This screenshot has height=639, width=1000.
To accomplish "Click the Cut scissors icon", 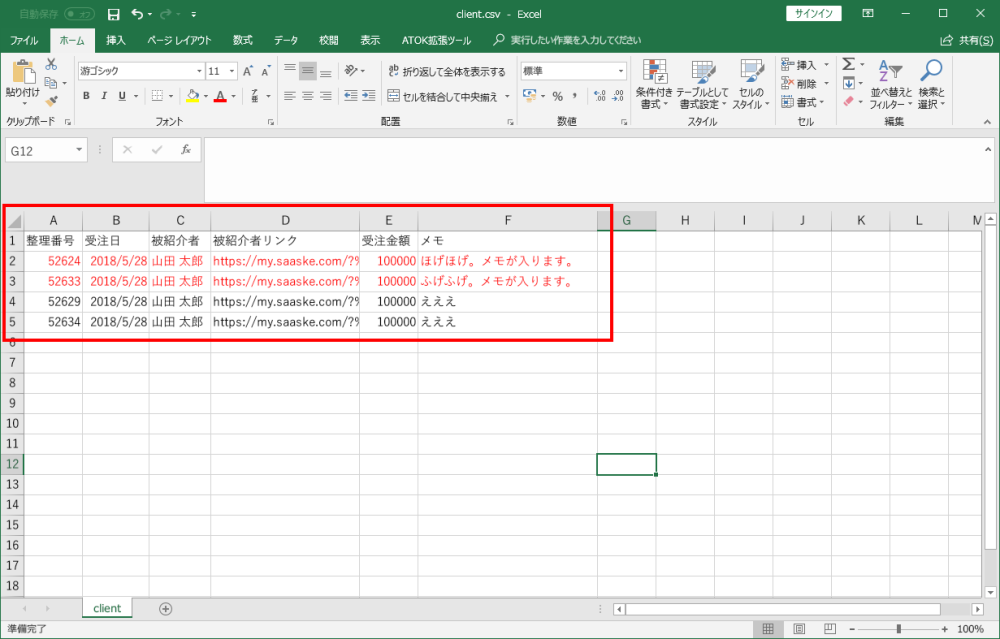I will click(51, 64).
